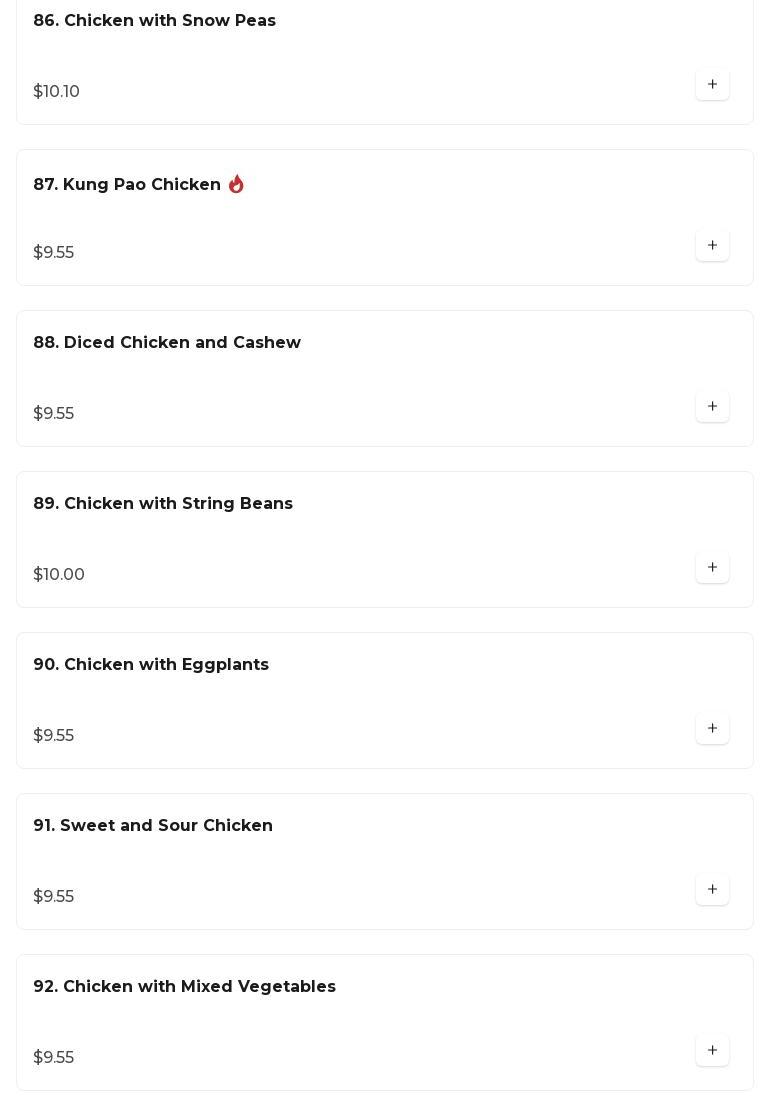Add Chicken with Snow Peas to order
This screenshot has height=1100, width=770.
pyautogui.click(x=712, y=85)
